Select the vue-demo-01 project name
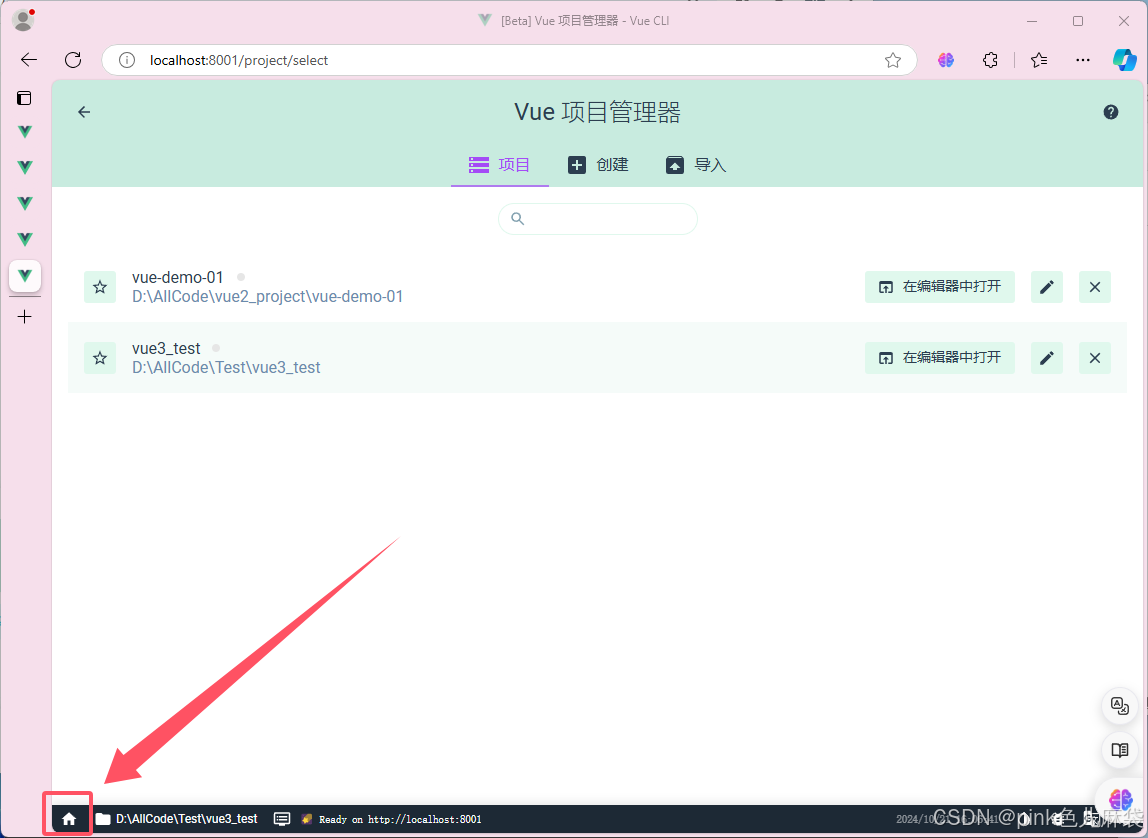The image size is (1148, 838). (x=177, y=277)
